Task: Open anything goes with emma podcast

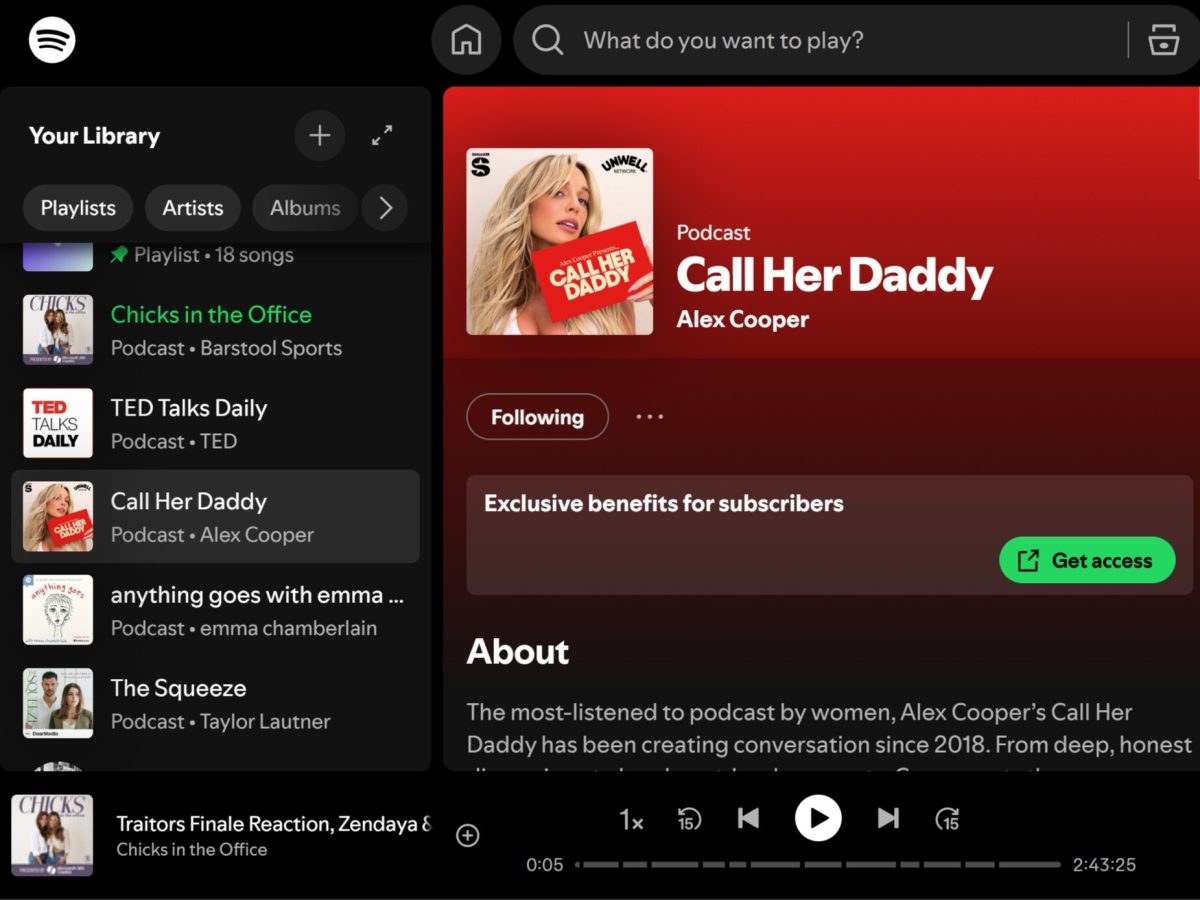Action: [x=215, y=610]
